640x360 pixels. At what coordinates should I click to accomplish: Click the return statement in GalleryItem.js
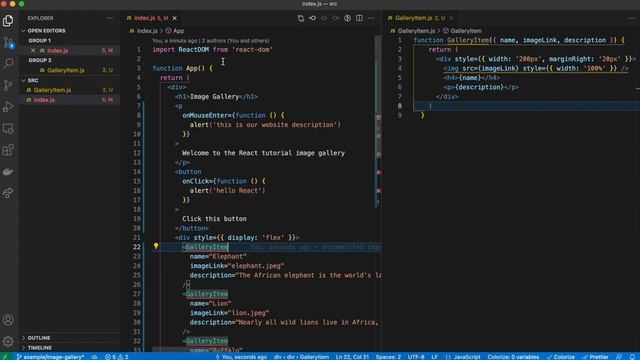tap(443, 50)
